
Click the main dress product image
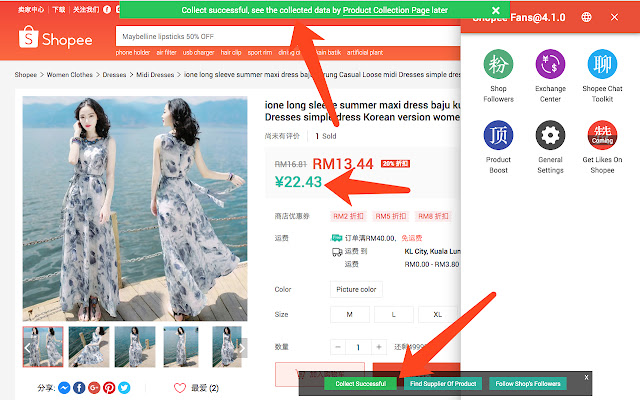(x=135, y=209)
